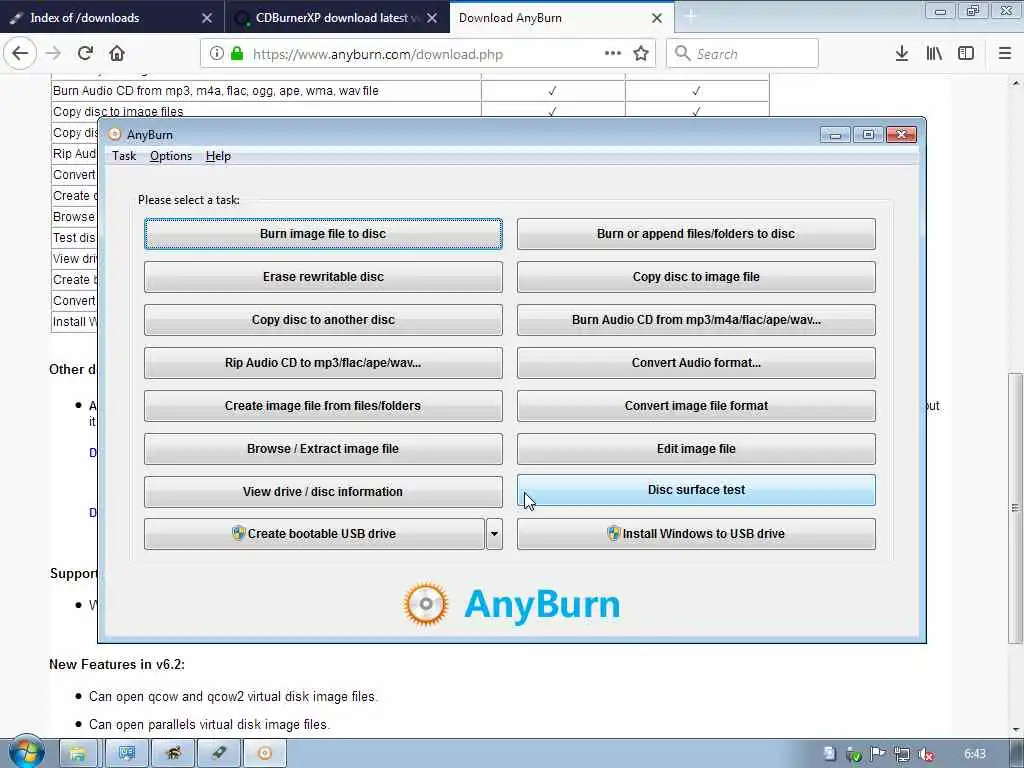The width and height of the screenshot is (1024, 768).
Task: Click the network icon in system tray
Action: point(902,755)
